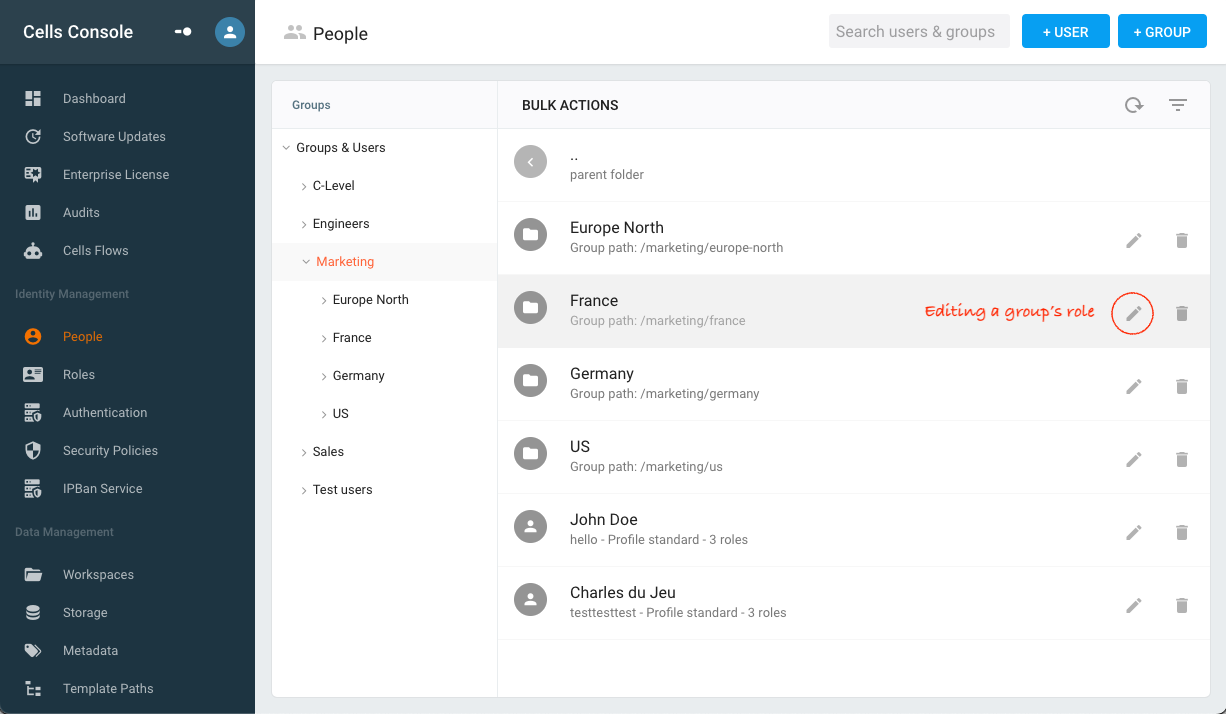Click trash icon for Charles du Jeu

(1182, 606)
